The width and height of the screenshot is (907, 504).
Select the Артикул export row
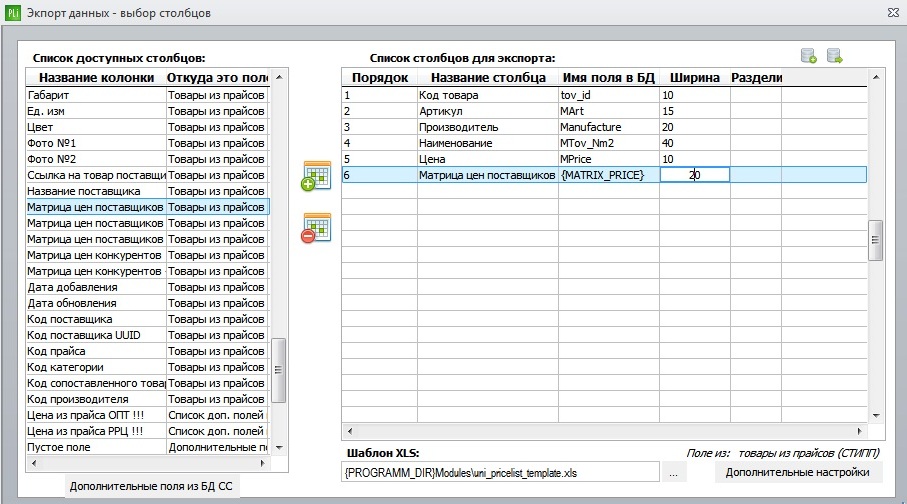pos(604,111)
